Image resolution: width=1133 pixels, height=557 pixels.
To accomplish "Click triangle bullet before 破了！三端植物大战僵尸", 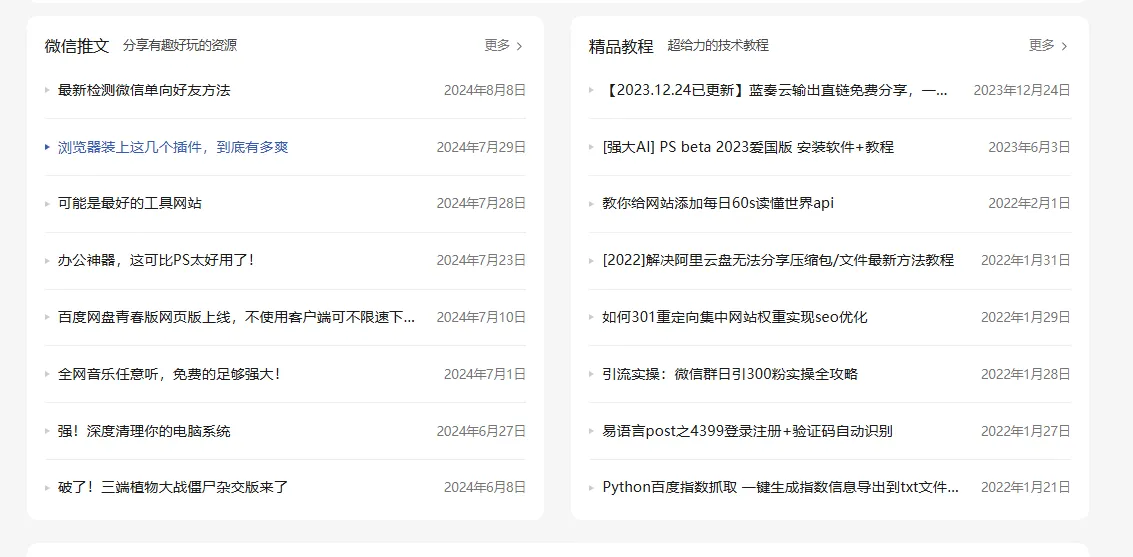I will tap(47, 488).
